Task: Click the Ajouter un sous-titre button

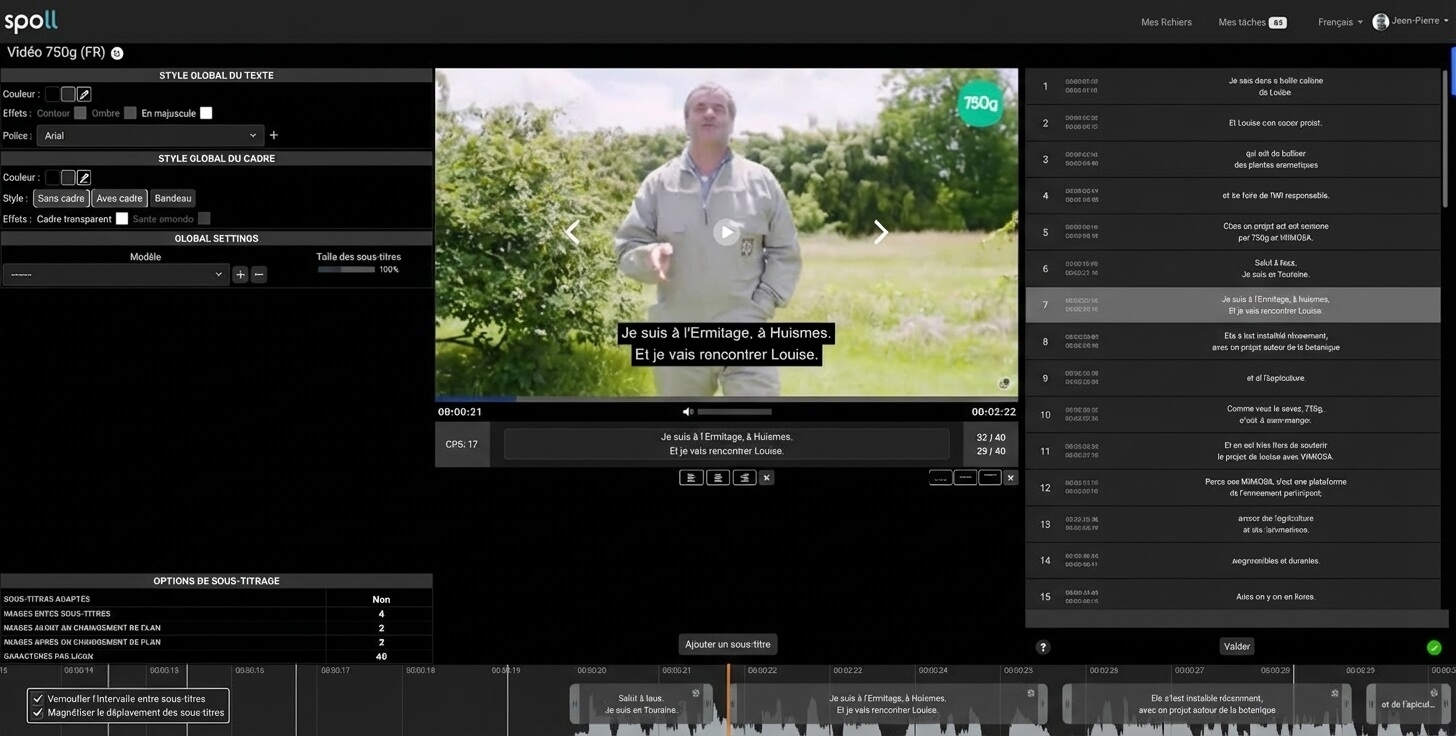Action: click(x=728, y=645)
